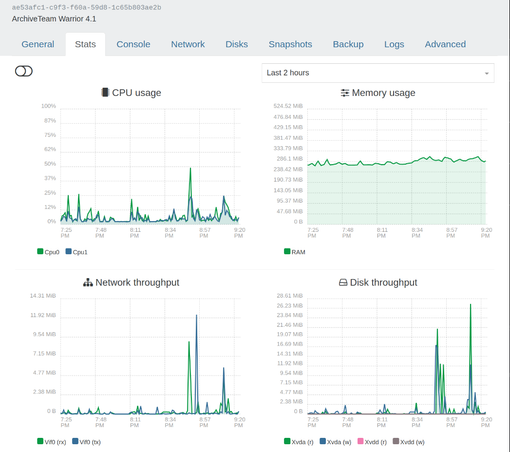Toggle Vif0 (rx) series in network legend
This screenshot has height=452, width=510.
(51, 442)
